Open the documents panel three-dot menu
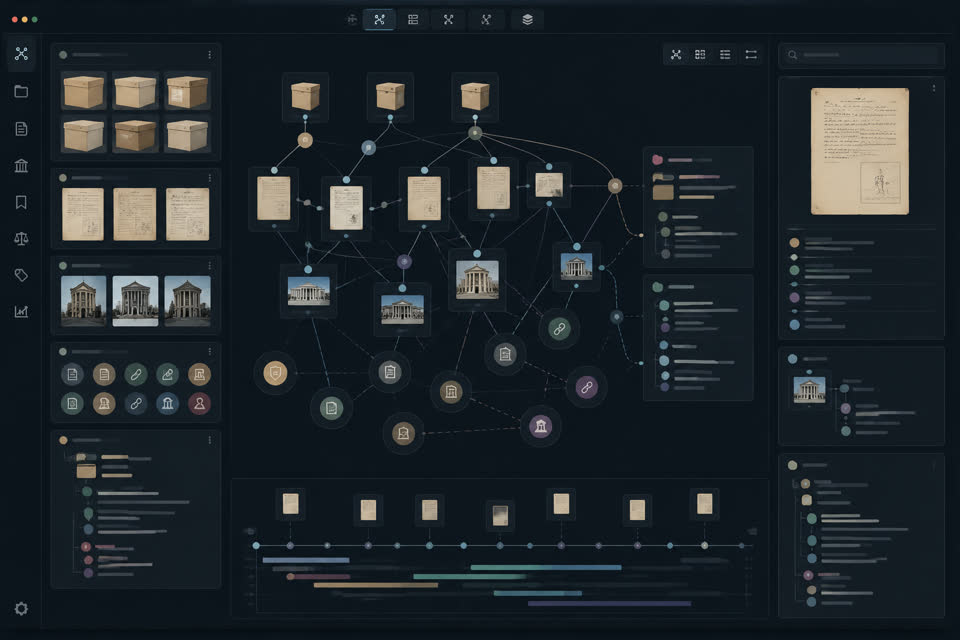The height and width of the screenshot is (640, 960). (209, 178)
